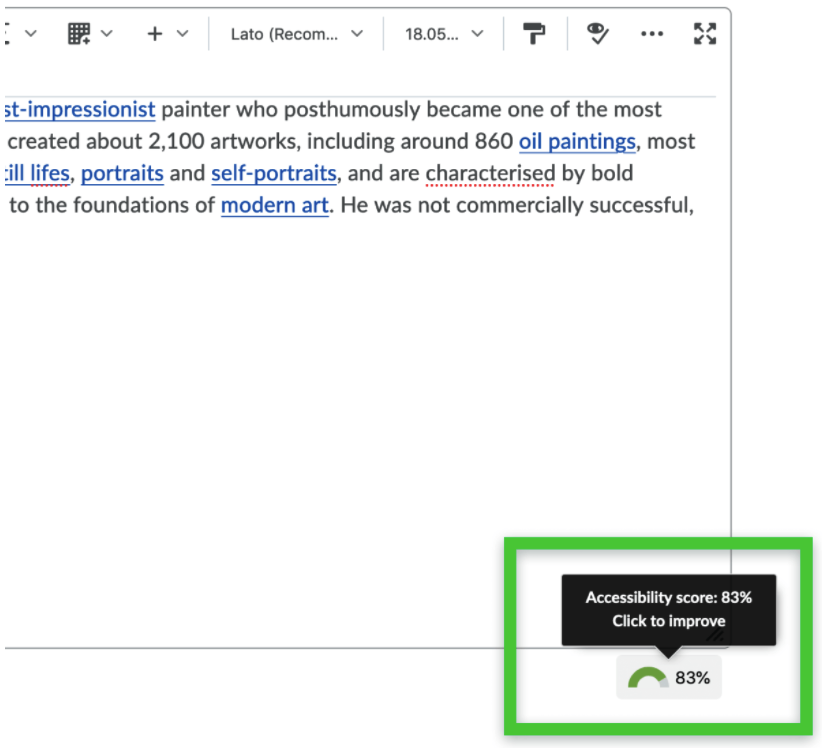Open the oil paintings hyperlink
The height and width of the screenshot is (748, 822).
coord(577,141)
